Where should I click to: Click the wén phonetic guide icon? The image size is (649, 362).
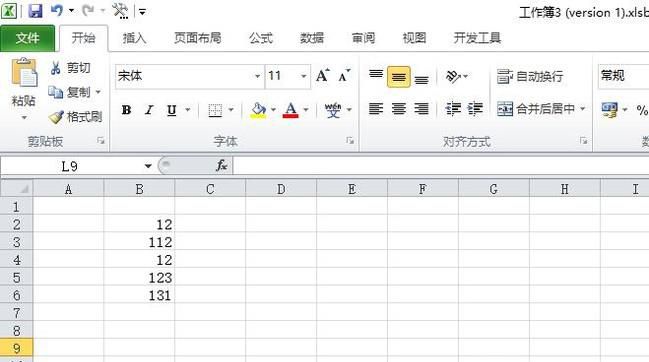click(x=333, y=110)
